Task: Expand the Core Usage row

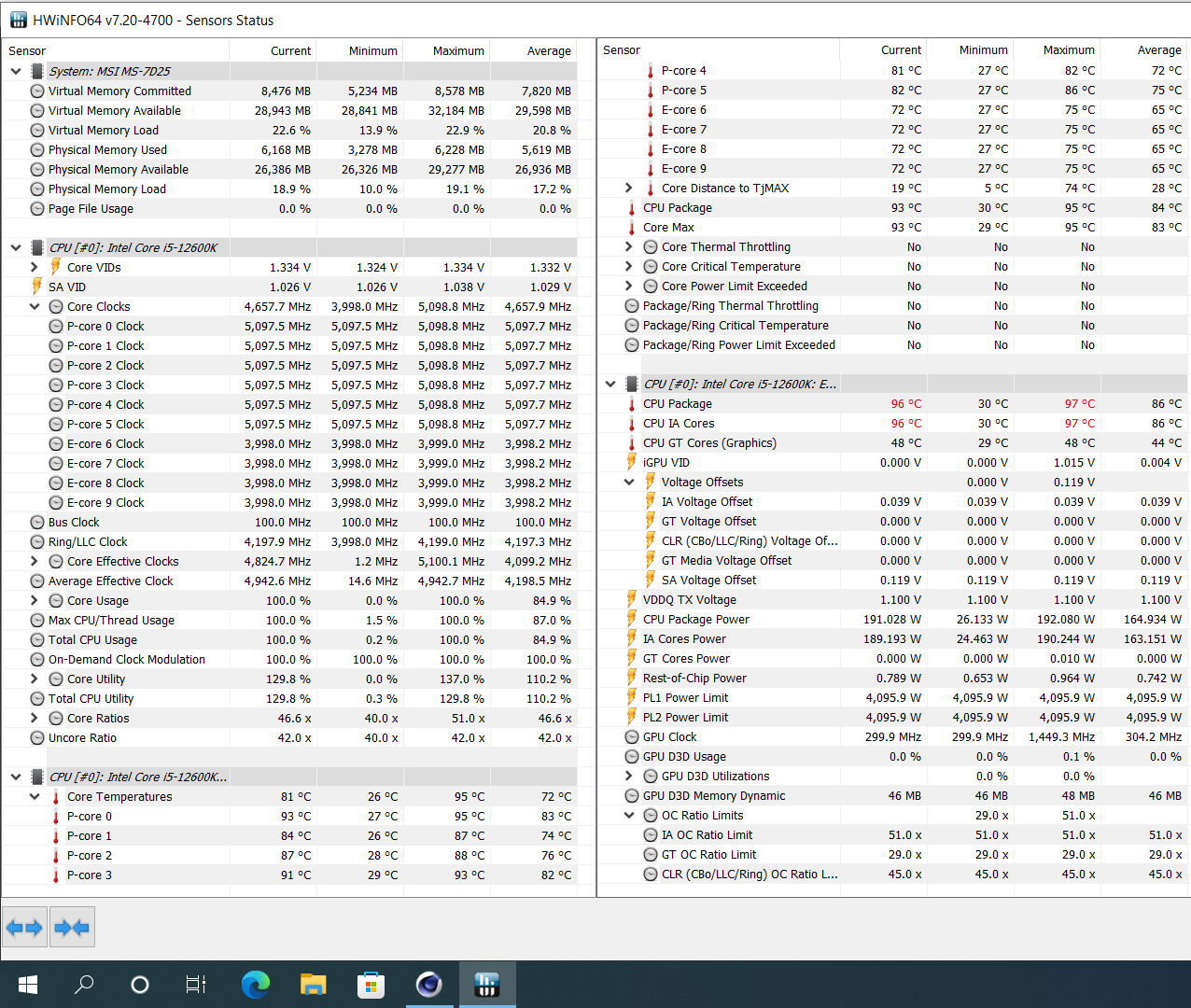Action: [x=35, y=600]
